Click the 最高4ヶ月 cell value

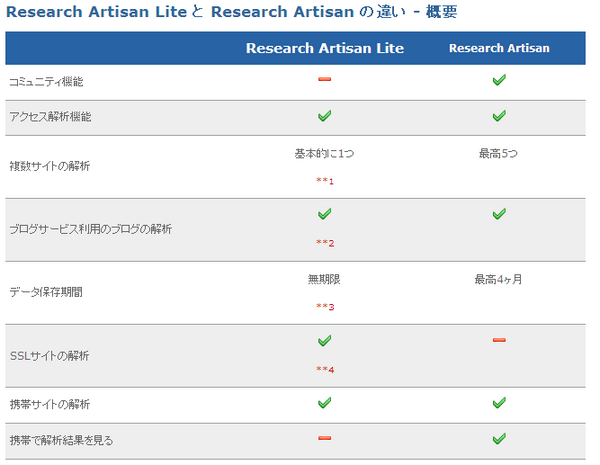(498, 279)
